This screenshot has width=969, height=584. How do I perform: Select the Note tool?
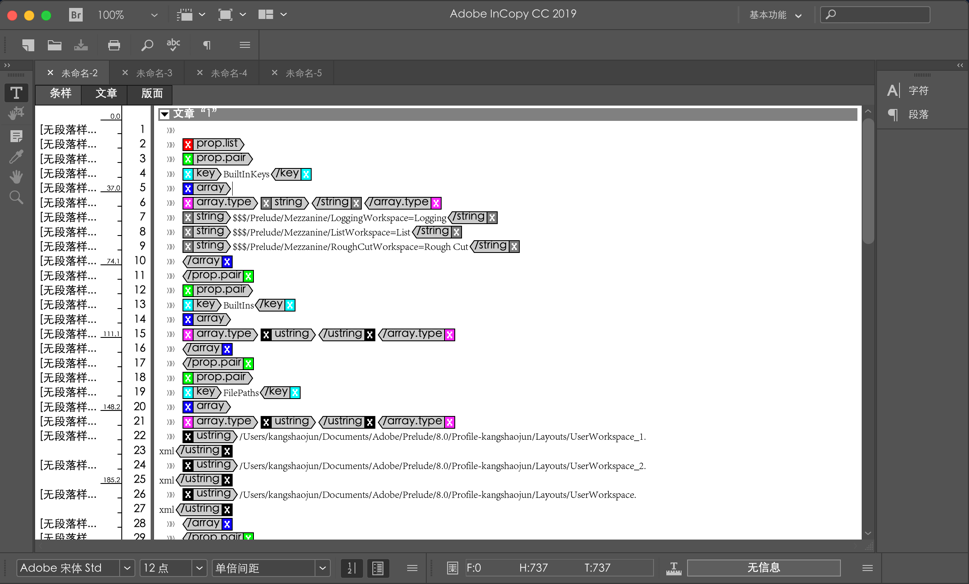pyautogui.click(x=16, y=136)
